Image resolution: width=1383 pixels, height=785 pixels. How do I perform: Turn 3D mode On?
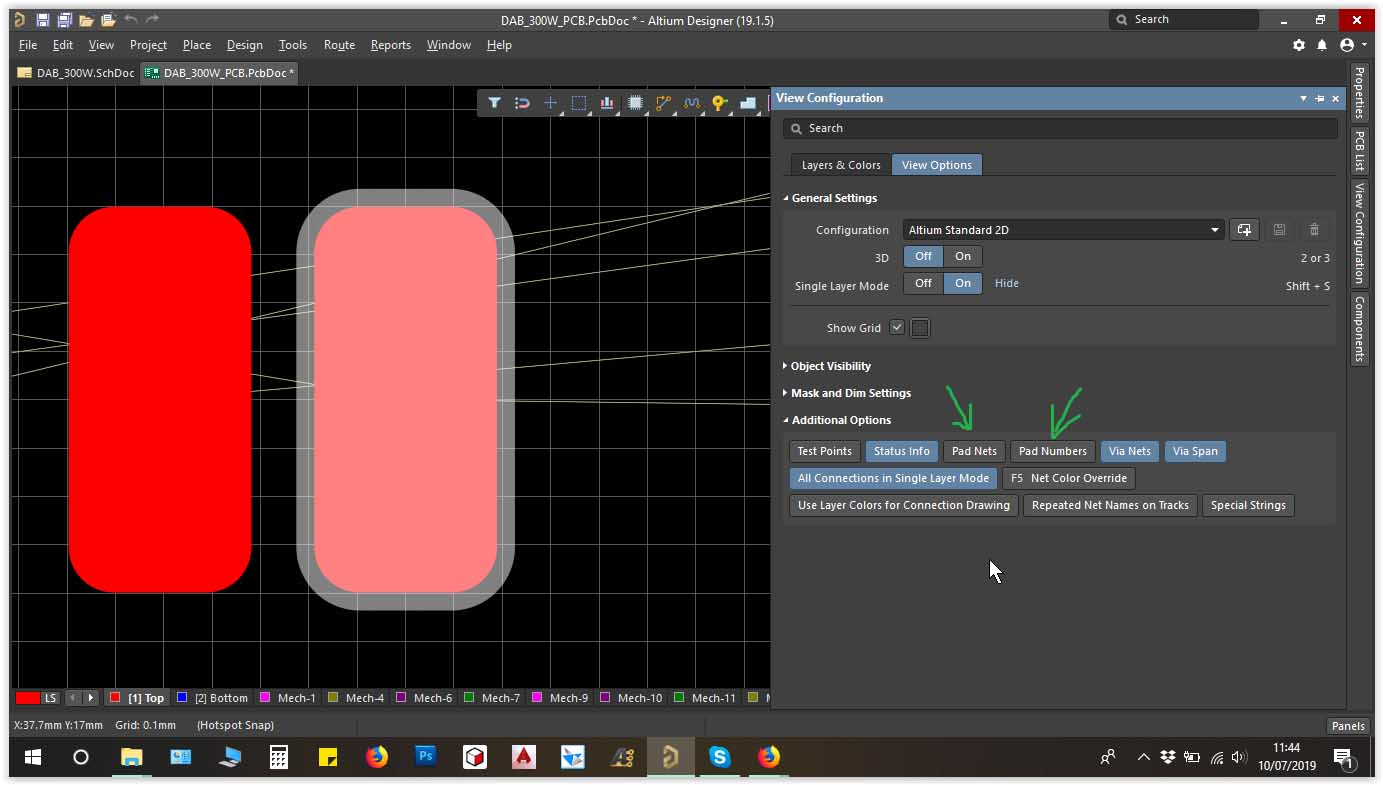tap(962, 257)
